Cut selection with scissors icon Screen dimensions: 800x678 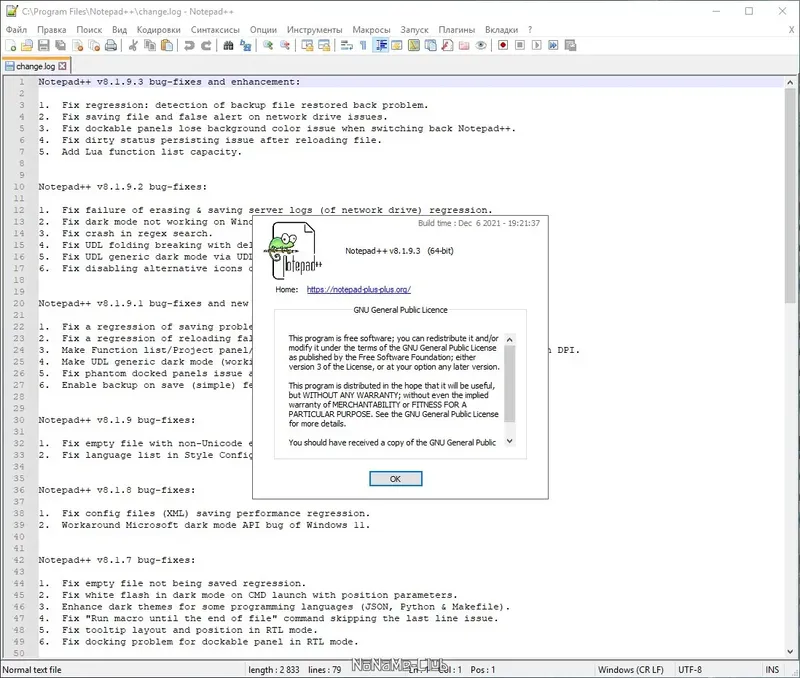pyautogui.click(x=133, y=46)
